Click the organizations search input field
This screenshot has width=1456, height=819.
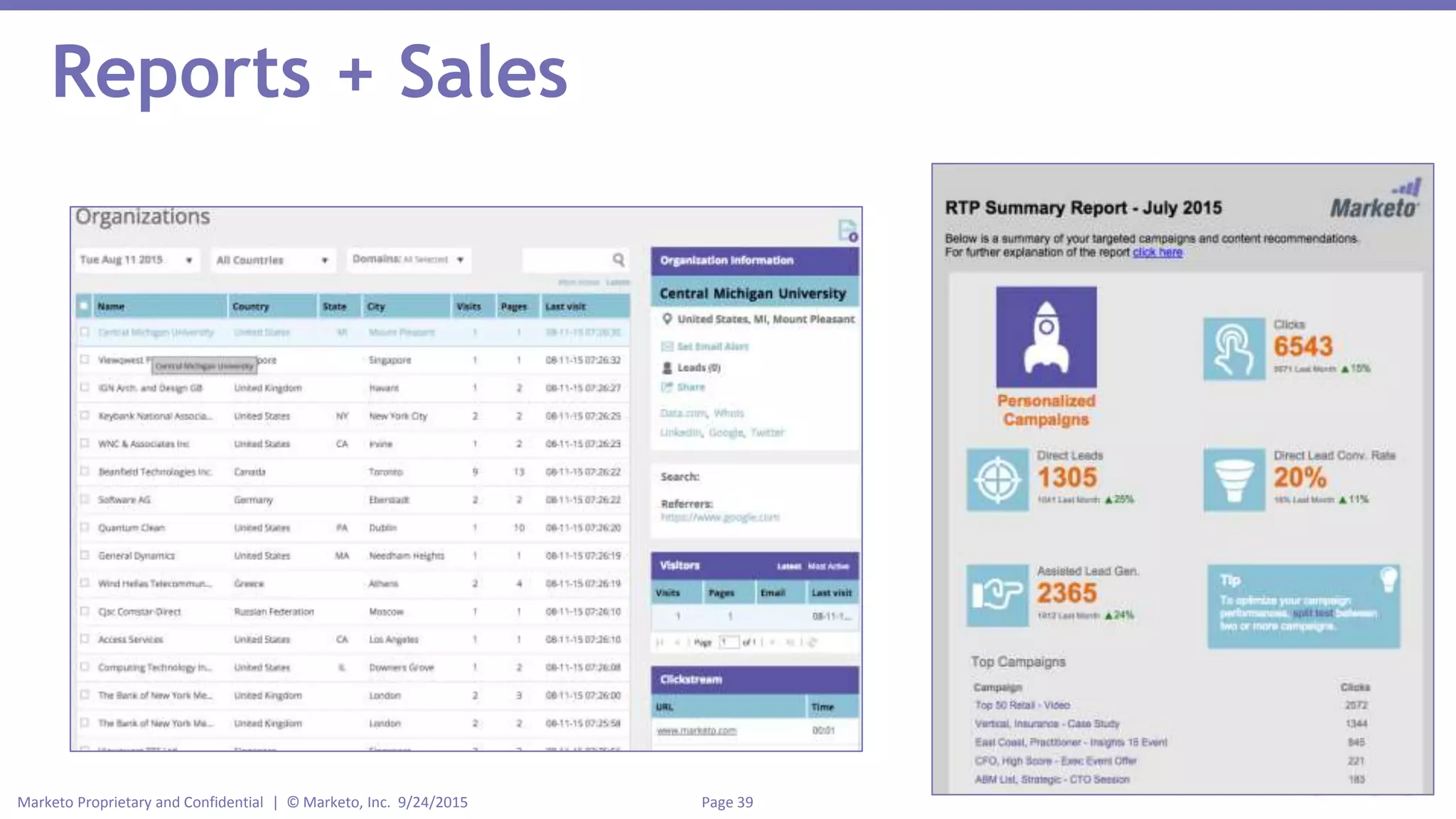coord(574,260)
